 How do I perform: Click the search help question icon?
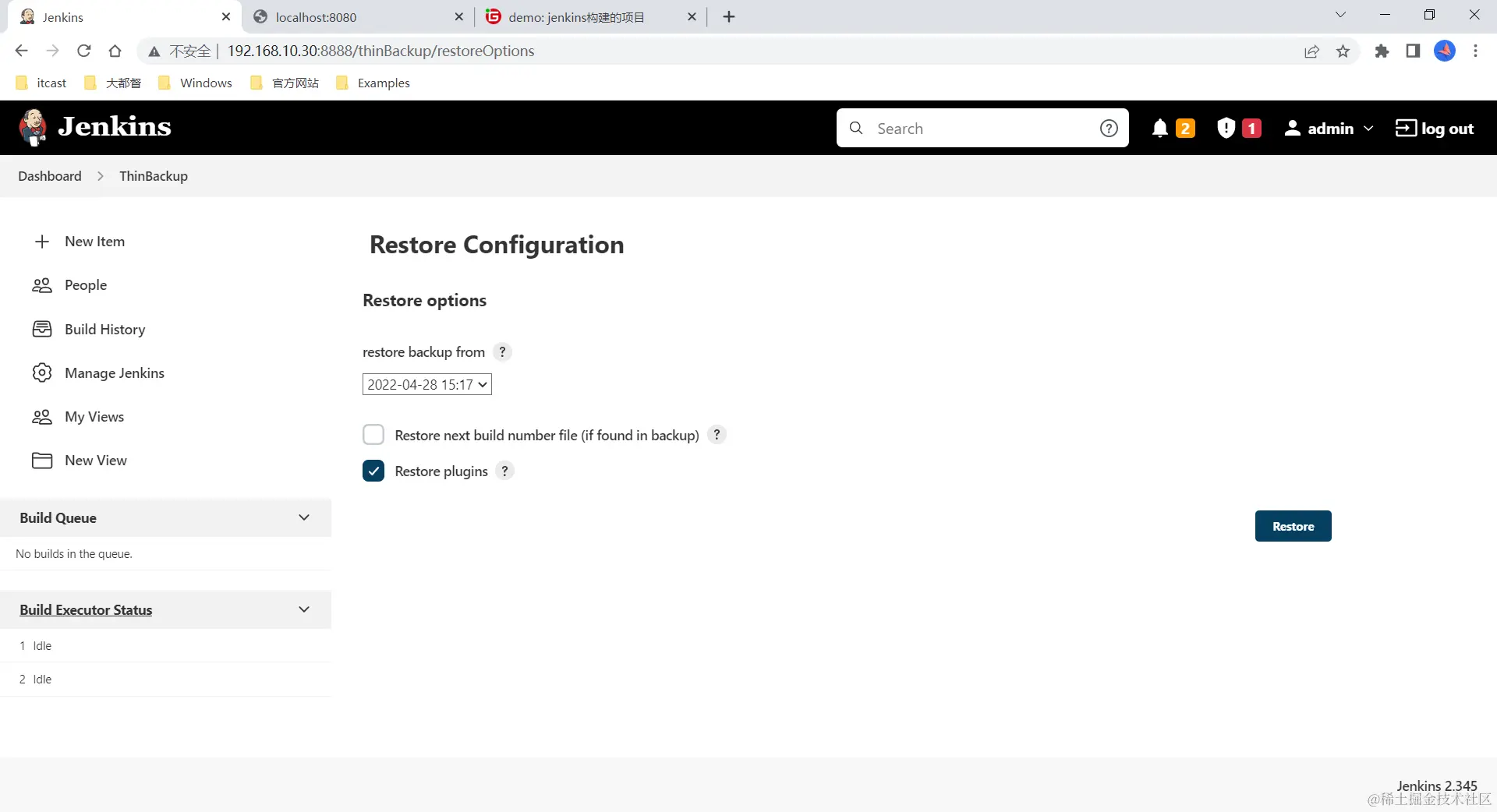pyautogui.click(x=1109, y=129)
